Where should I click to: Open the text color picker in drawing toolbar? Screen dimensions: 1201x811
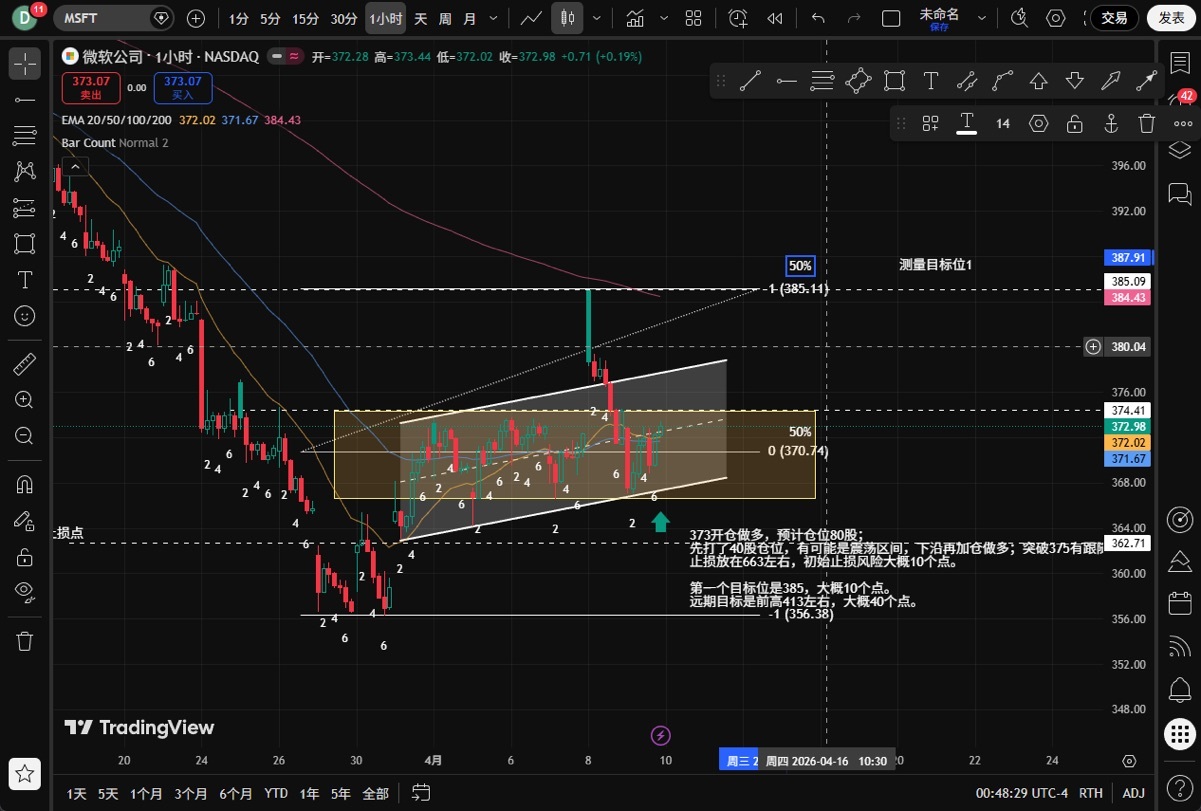click(x=966, y=124)
